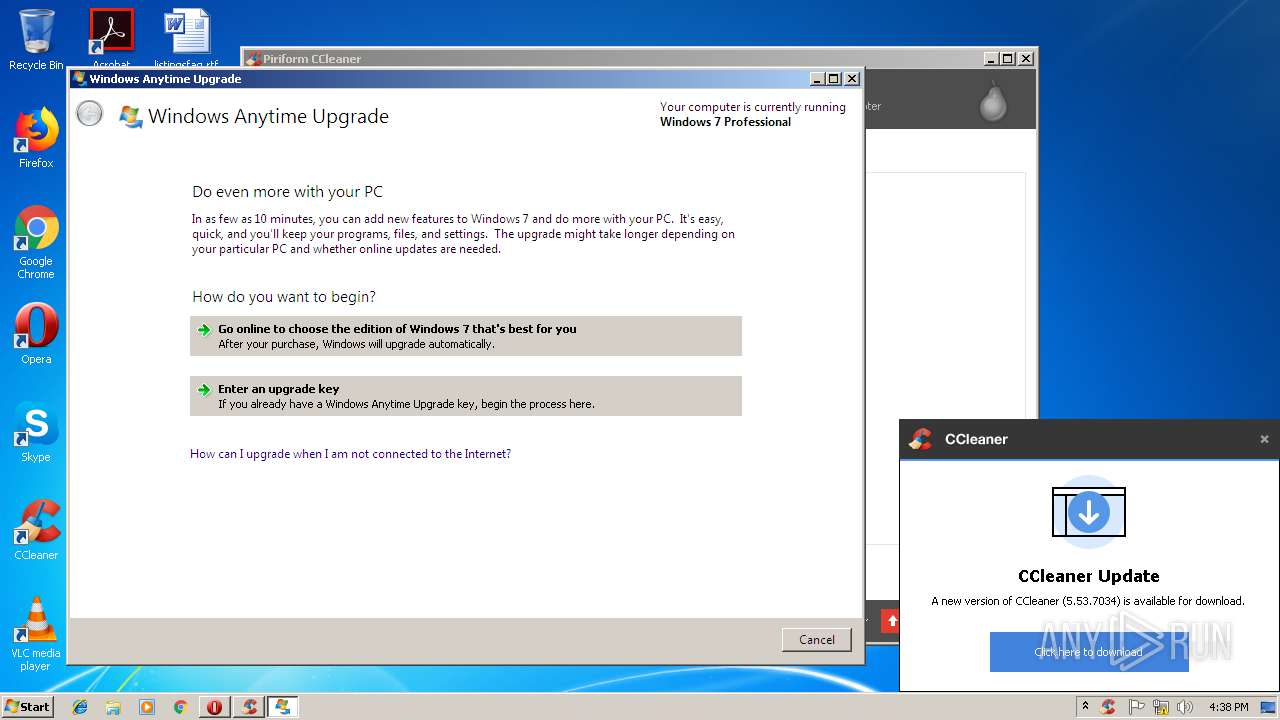Viewport: 1280px width, 720px height.
Task: Open the Google Chrome desktop shortcut
Action: (x=36, y=242)
